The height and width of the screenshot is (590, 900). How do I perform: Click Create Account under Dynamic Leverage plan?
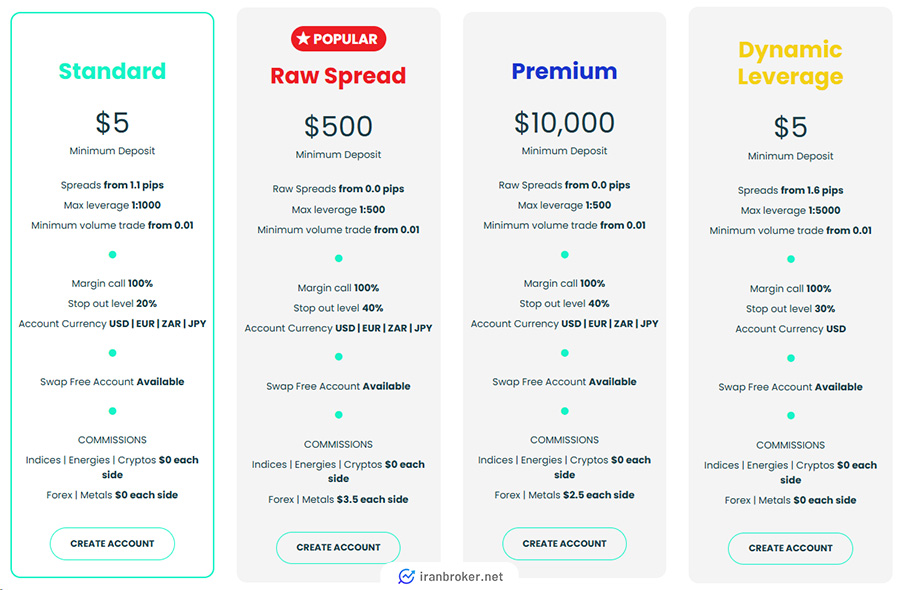790,548
